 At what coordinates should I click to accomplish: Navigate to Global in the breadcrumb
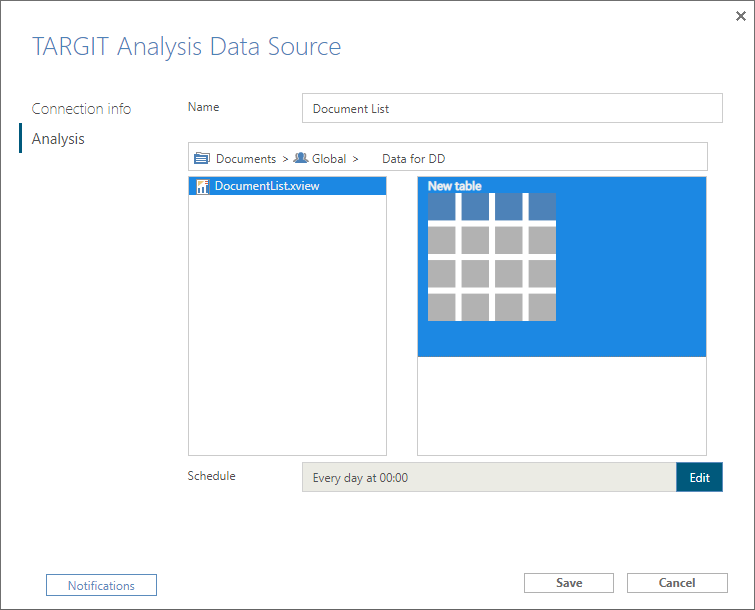click(329, 159)
